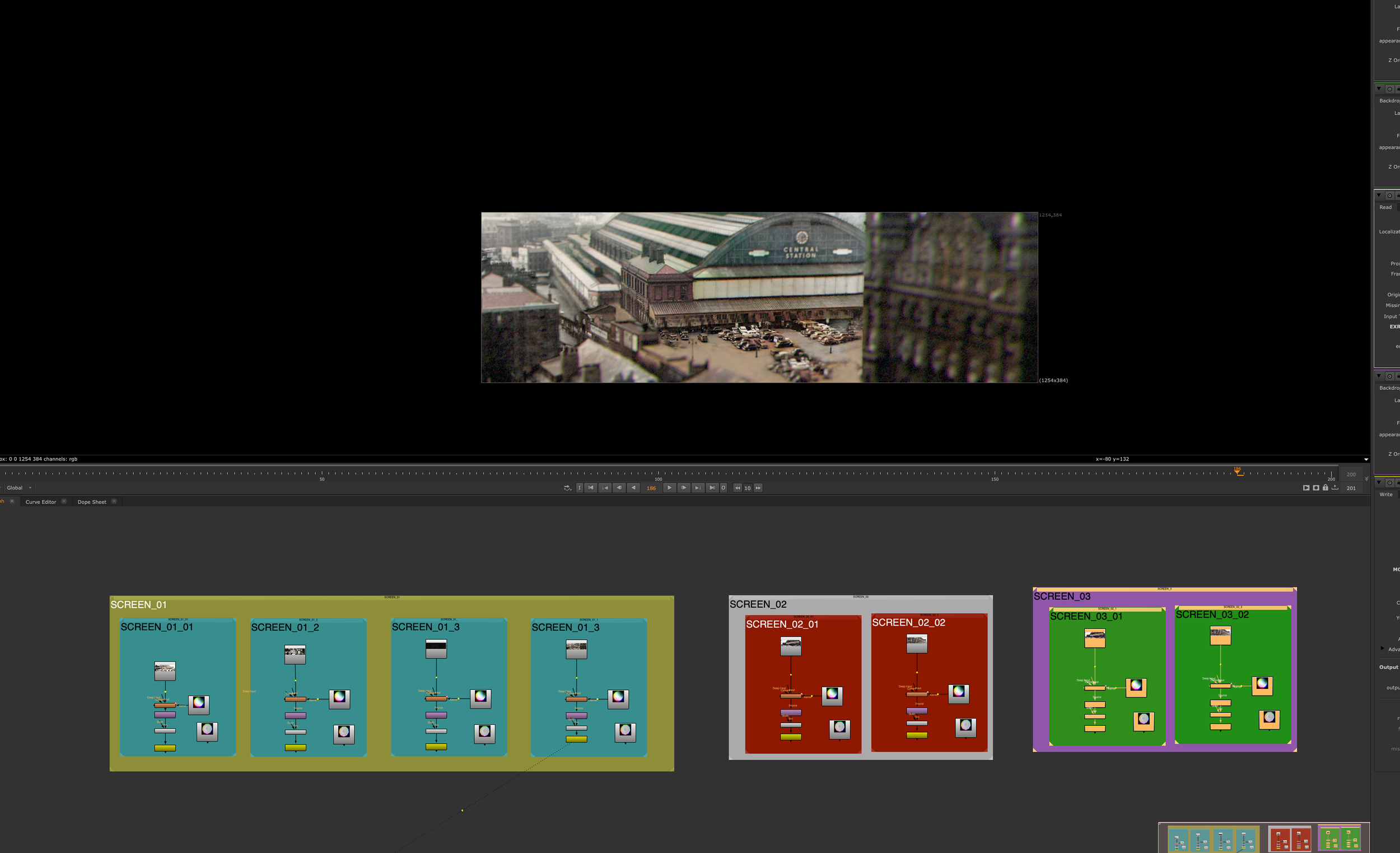Jump to the first frame button
Screen dimensions: 1400x853
(x=591, y=488)
